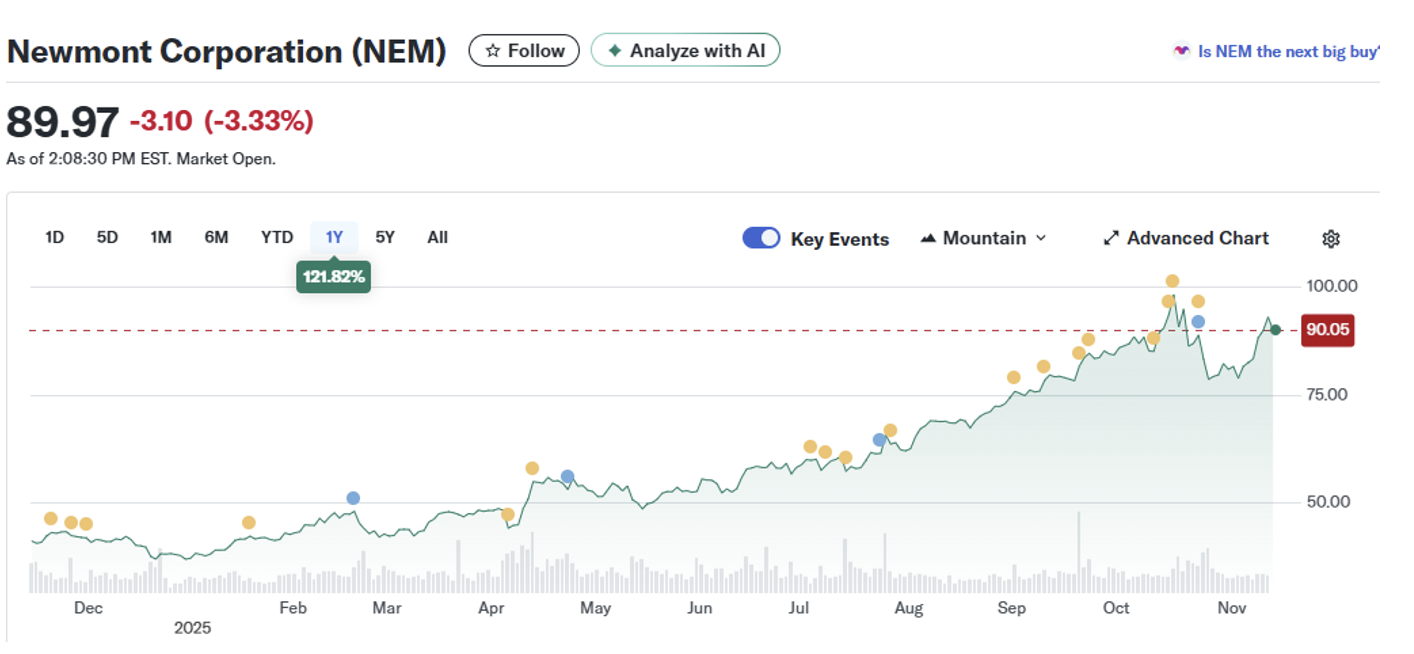
Task: Toggle the Key Events switch
Action: point(761,238)
